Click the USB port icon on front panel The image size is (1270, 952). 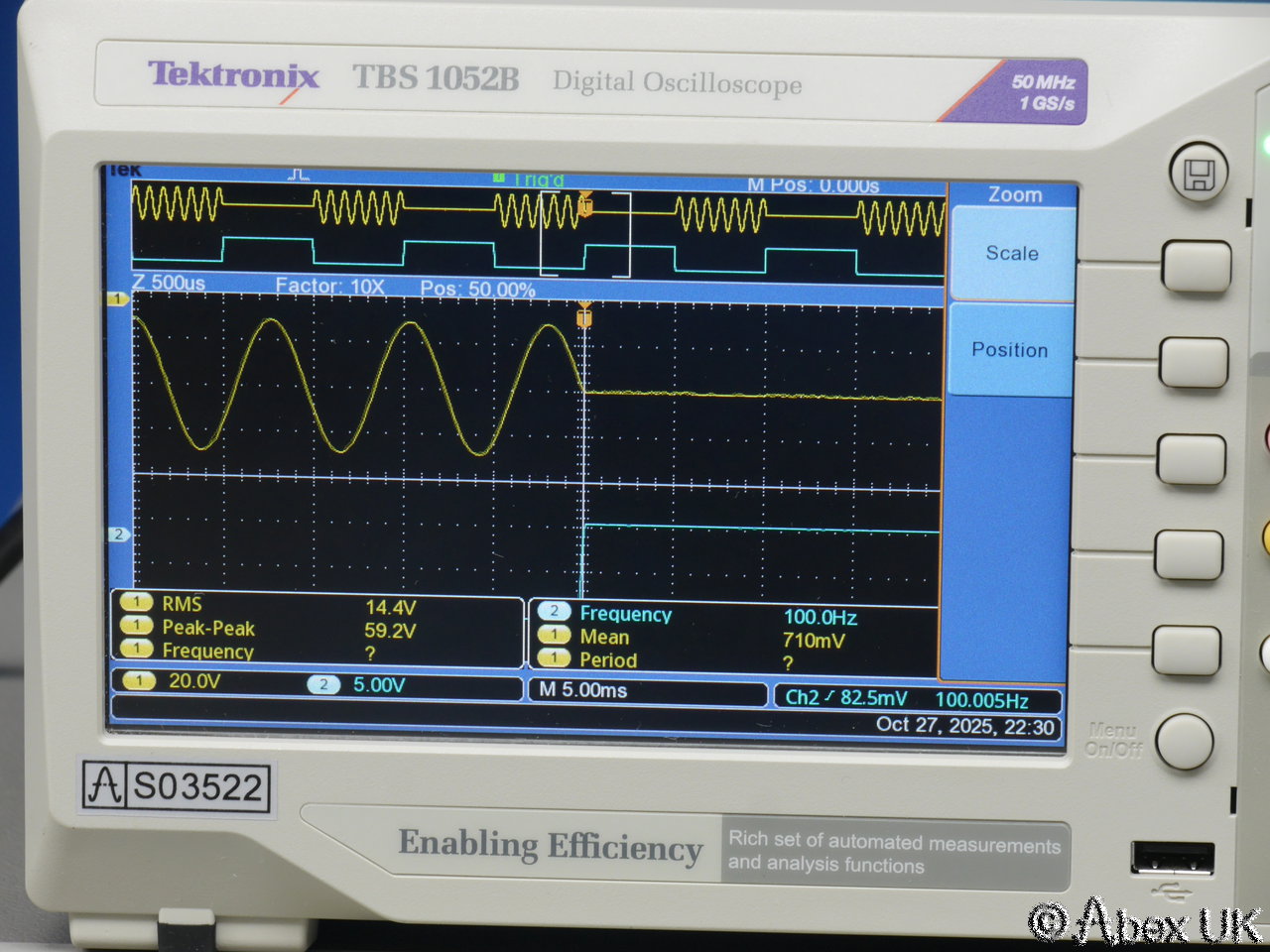point(1172,859)
